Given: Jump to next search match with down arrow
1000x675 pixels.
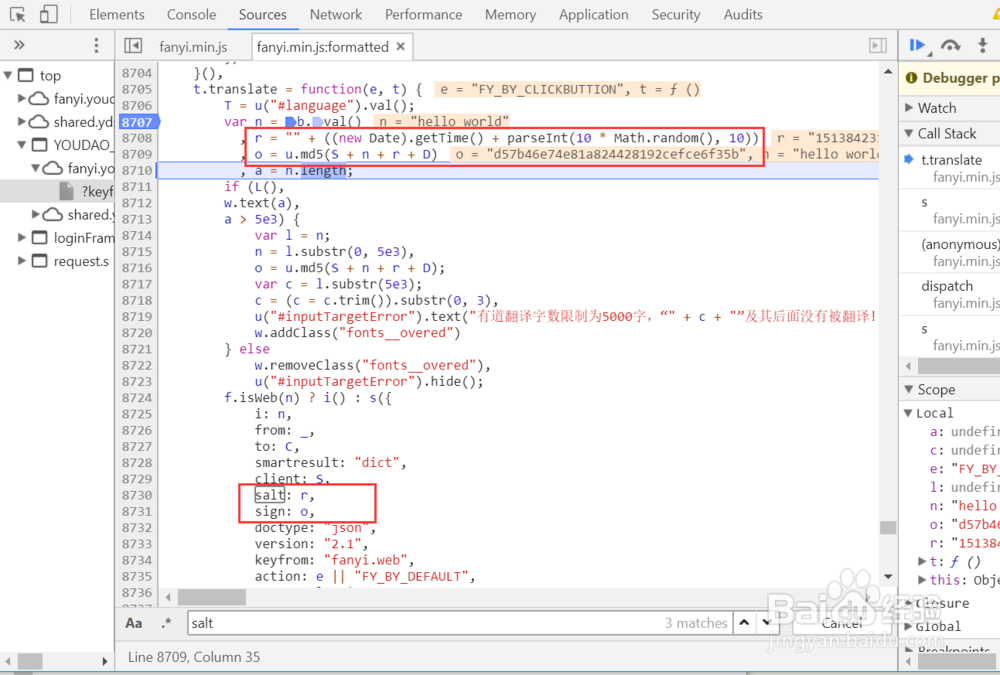Looking at the screenshot, I should point(765,622).
